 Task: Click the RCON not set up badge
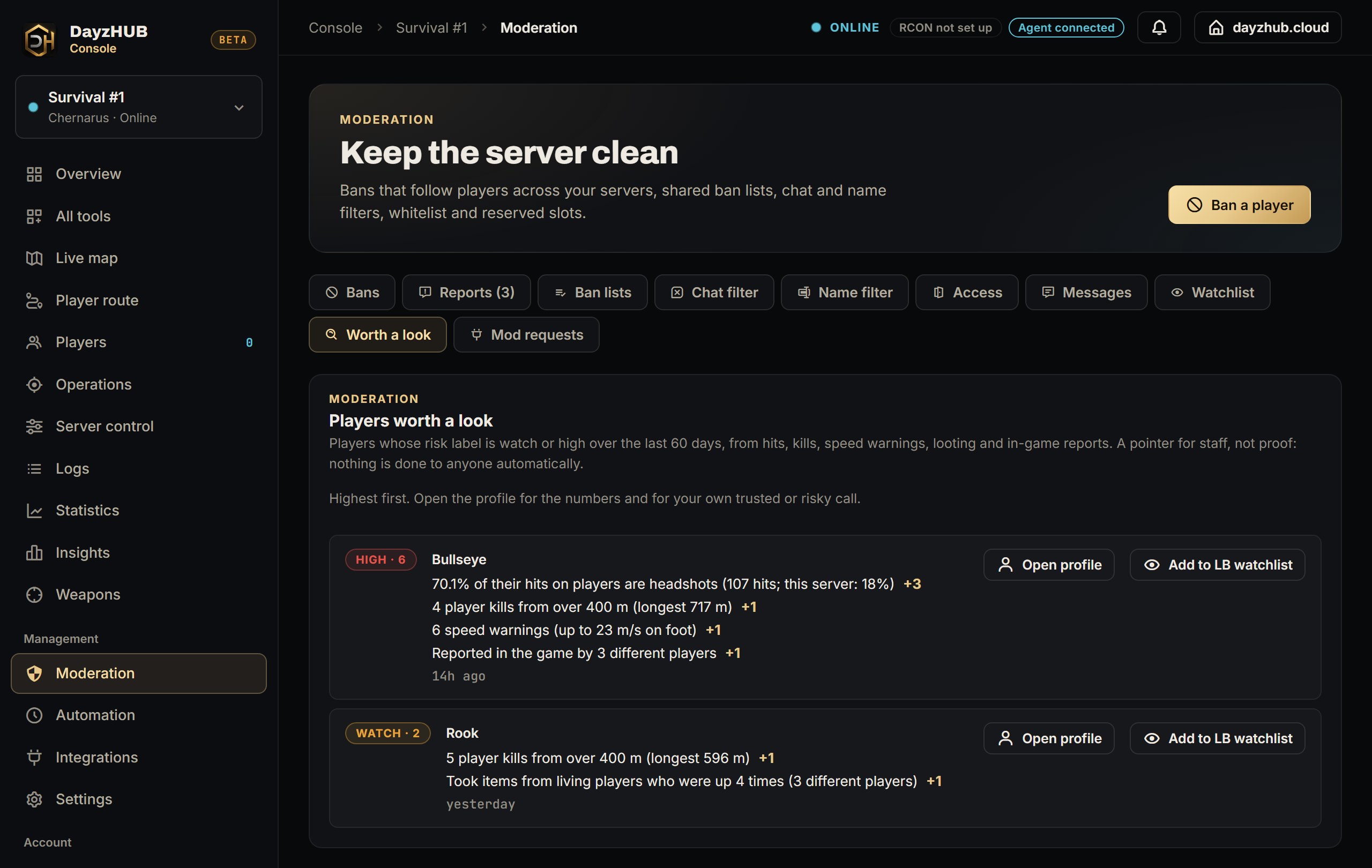[x=945, y=27]
